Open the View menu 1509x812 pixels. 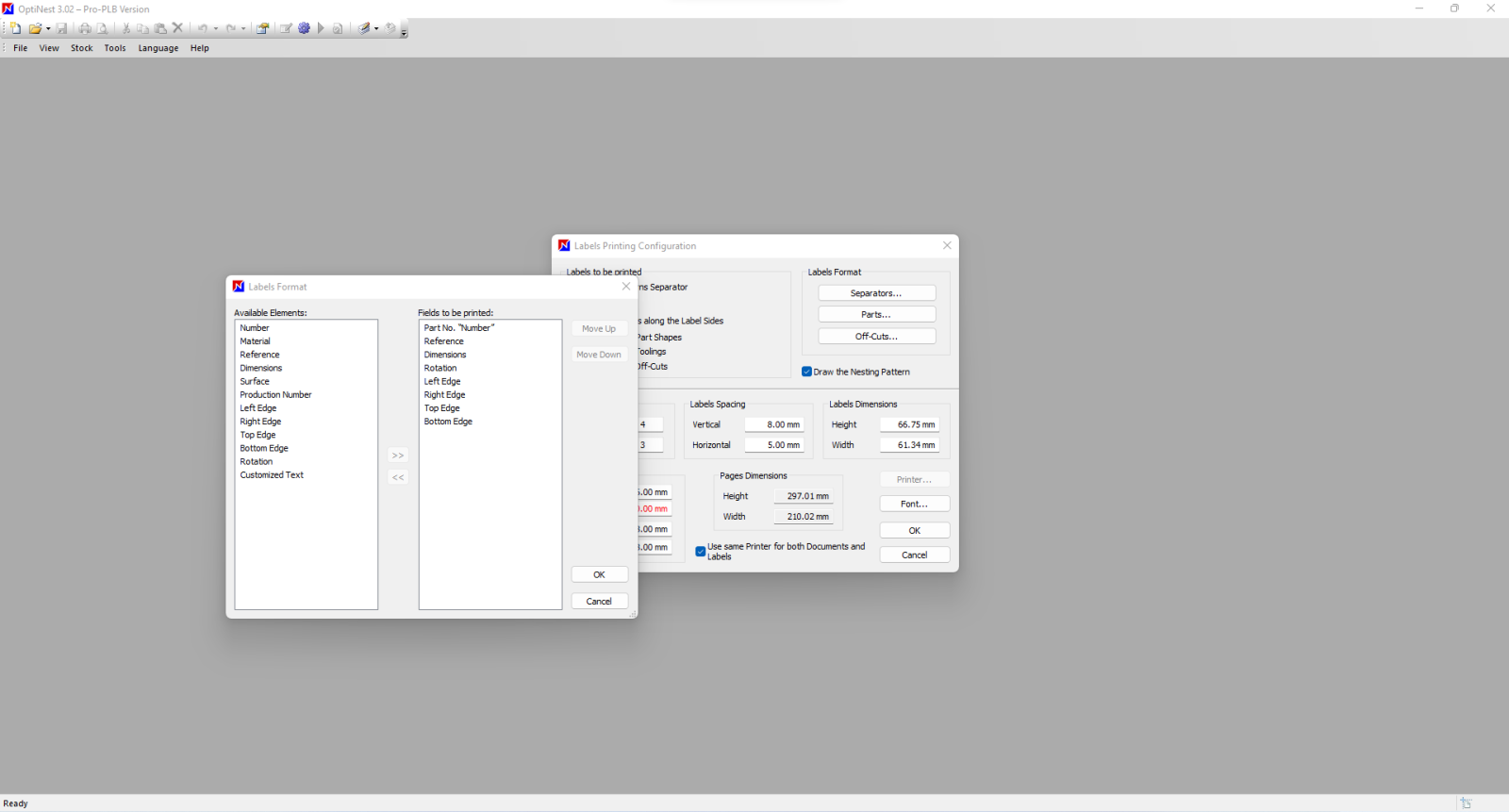point(49,48)
